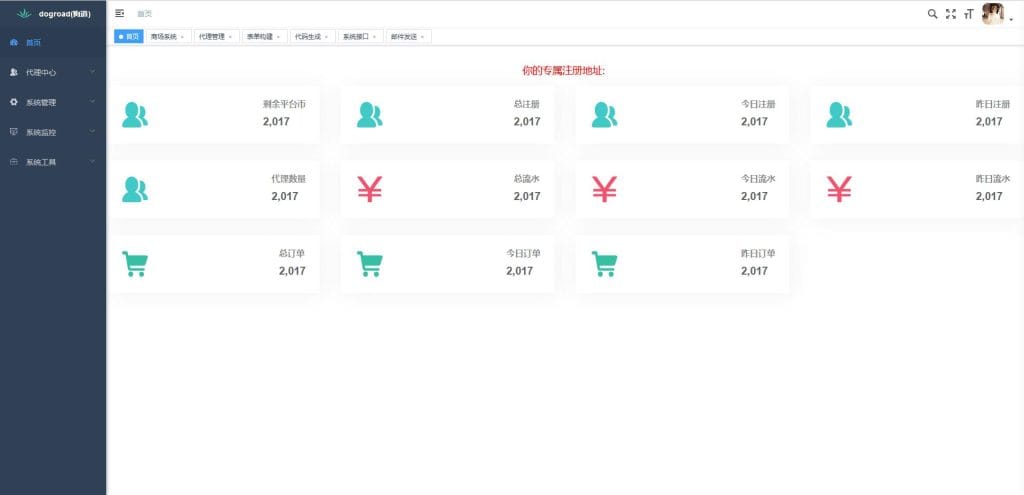
Task: Click the 首页 breadcrumb link
Action: (145, 14)
